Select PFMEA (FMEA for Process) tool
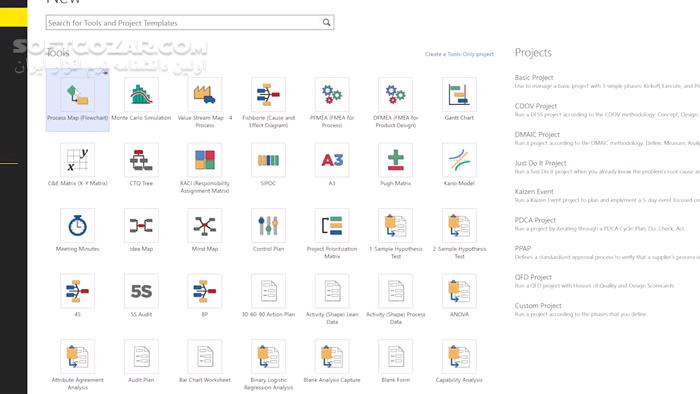Image resolution: width=700 pixels, height=394 pixels. (332, 95)
